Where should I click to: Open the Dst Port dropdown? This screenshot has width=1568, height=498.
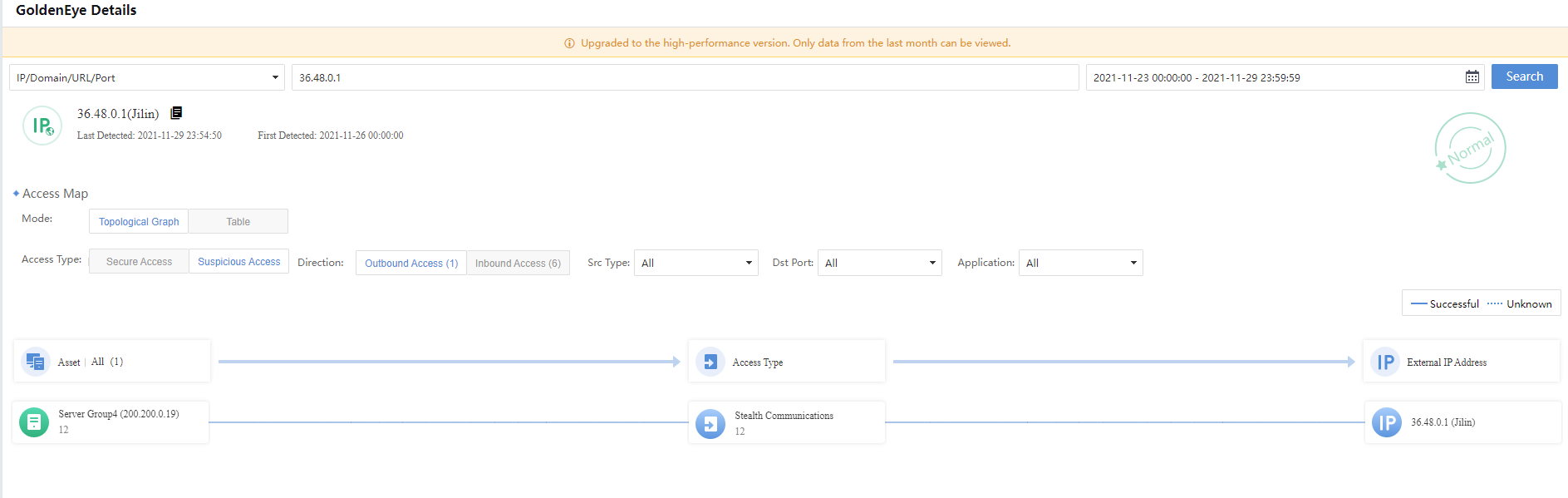tap(880, 264)
